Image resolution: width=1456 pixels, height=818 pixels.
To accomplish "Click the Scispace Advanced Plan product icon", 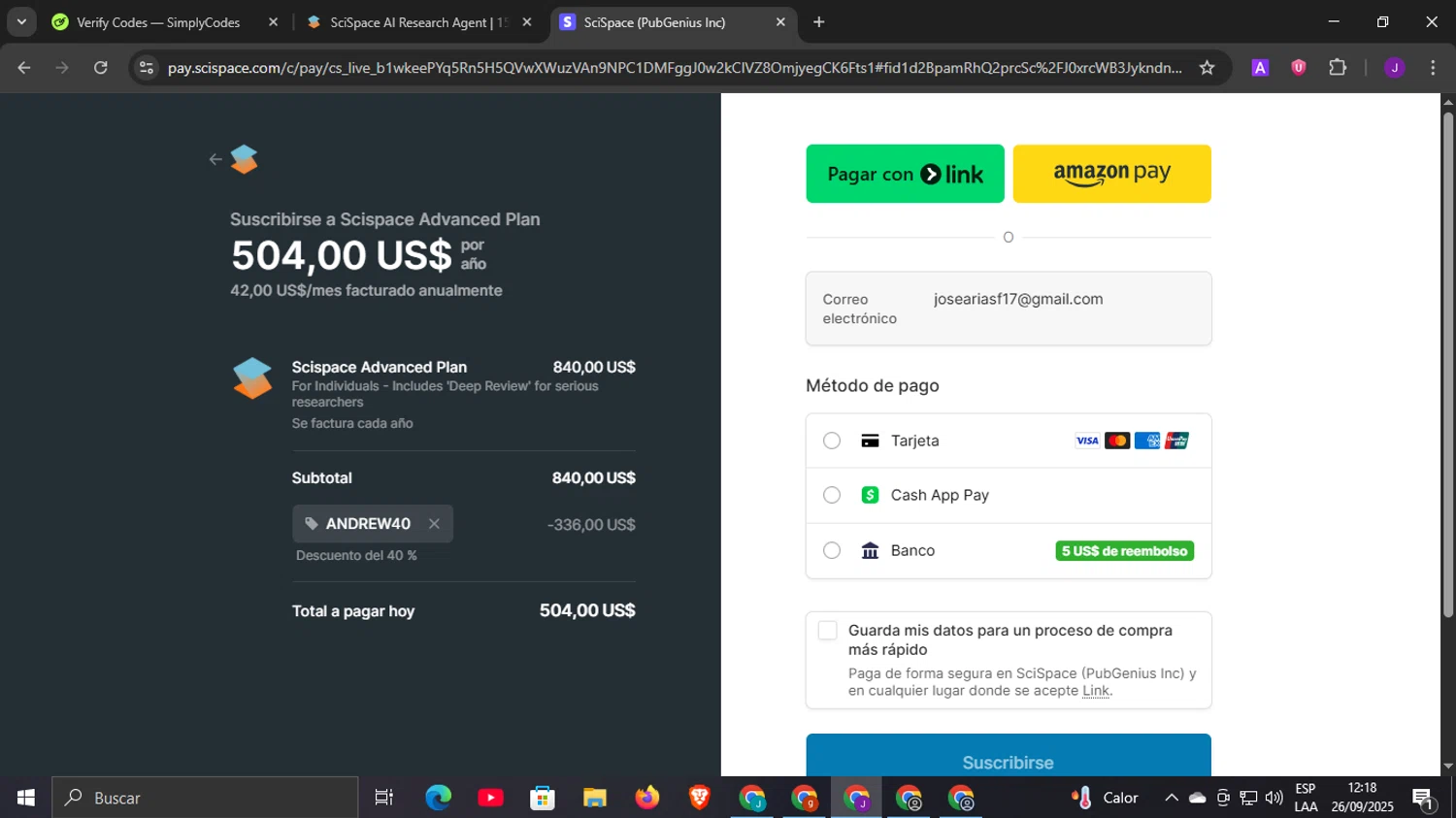I will click(252, 378).
